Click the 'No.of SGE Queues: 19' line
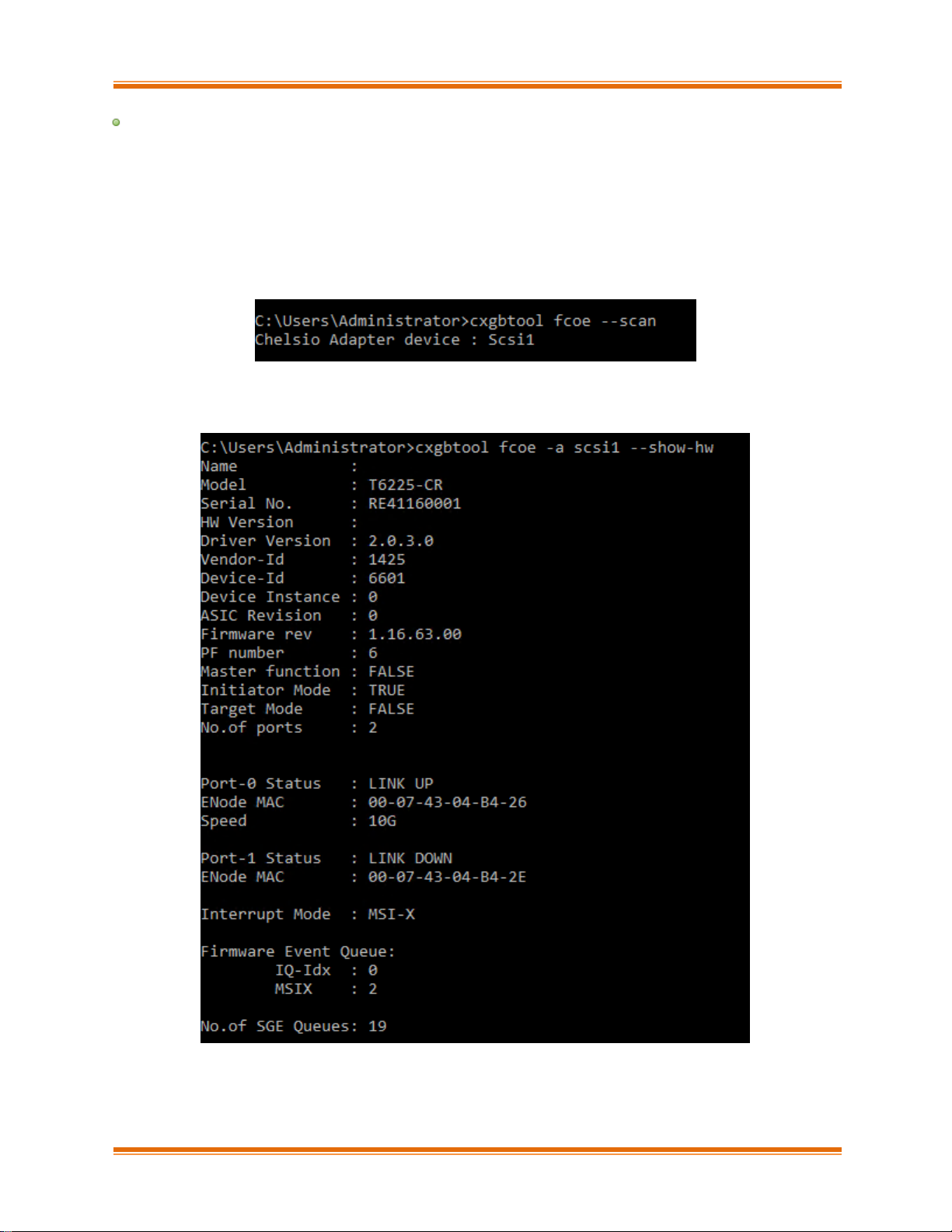 pyautogui.click(x=294, y=1026)
